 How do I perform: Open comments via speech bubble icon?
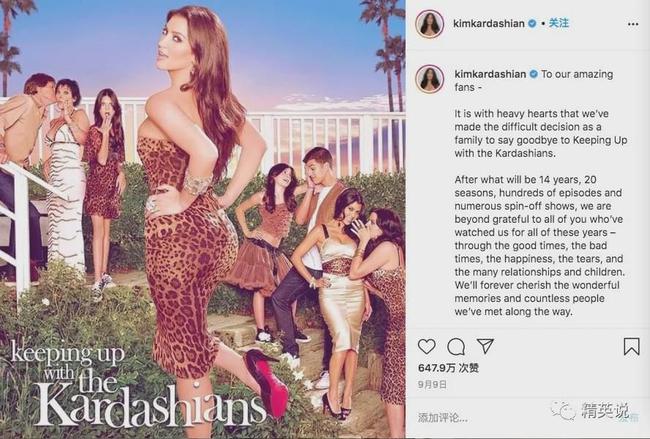pos(456,347)
